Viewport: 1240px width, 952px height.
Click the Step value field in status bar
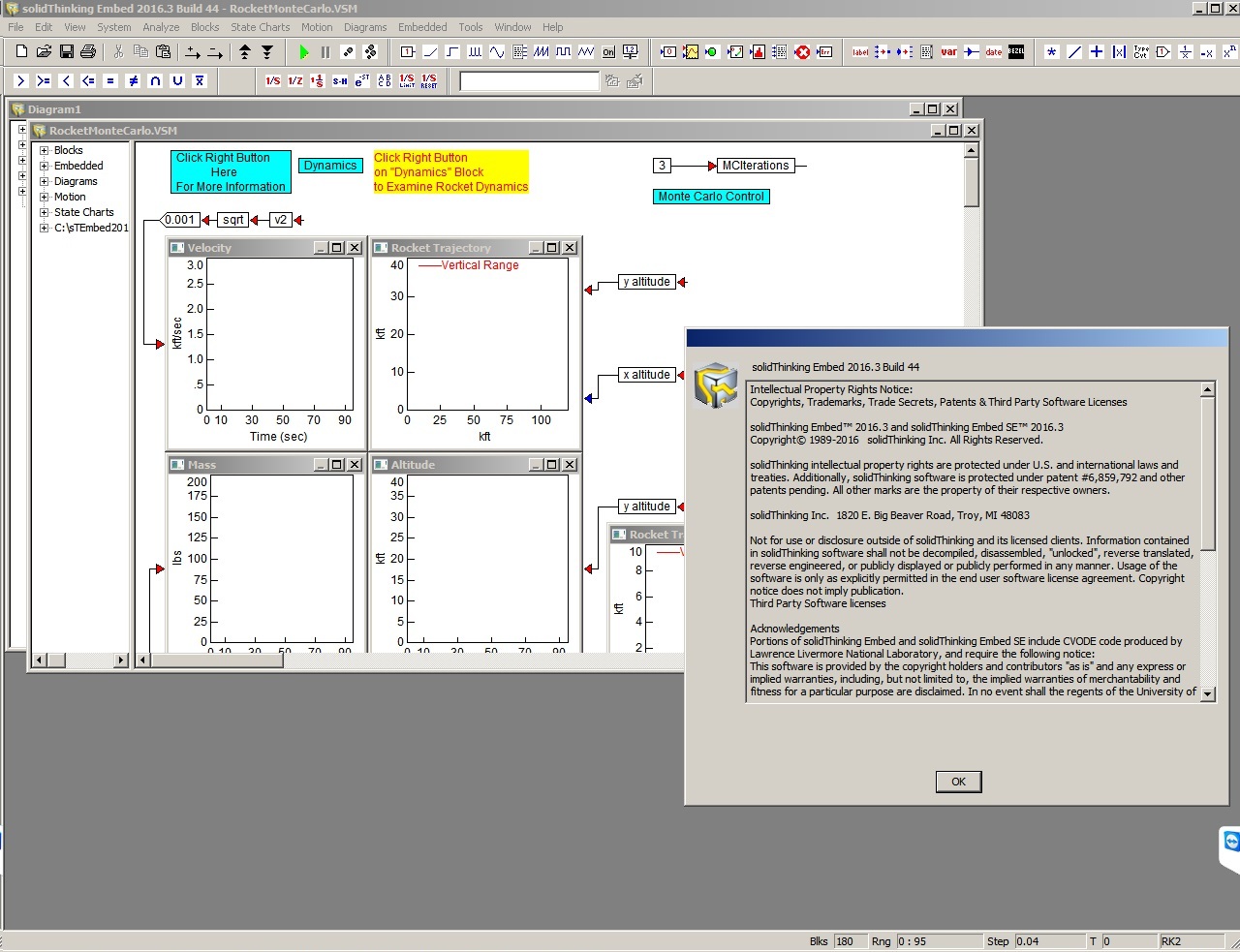(1048, 941)
